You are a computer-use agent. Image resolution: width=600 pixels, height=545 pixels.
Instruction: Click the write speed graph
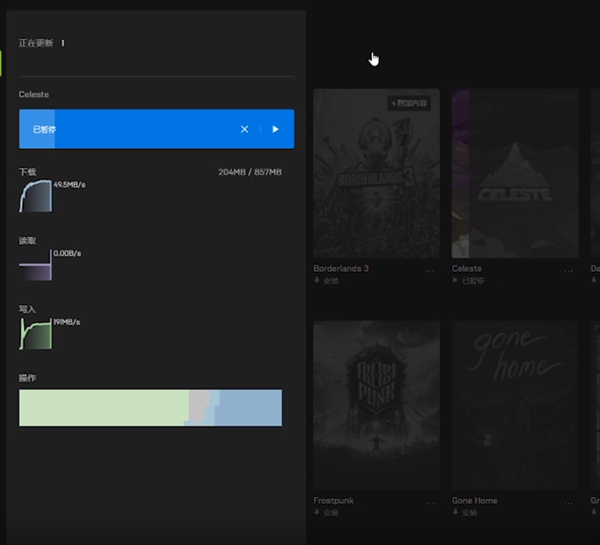(x=35, y=334)
